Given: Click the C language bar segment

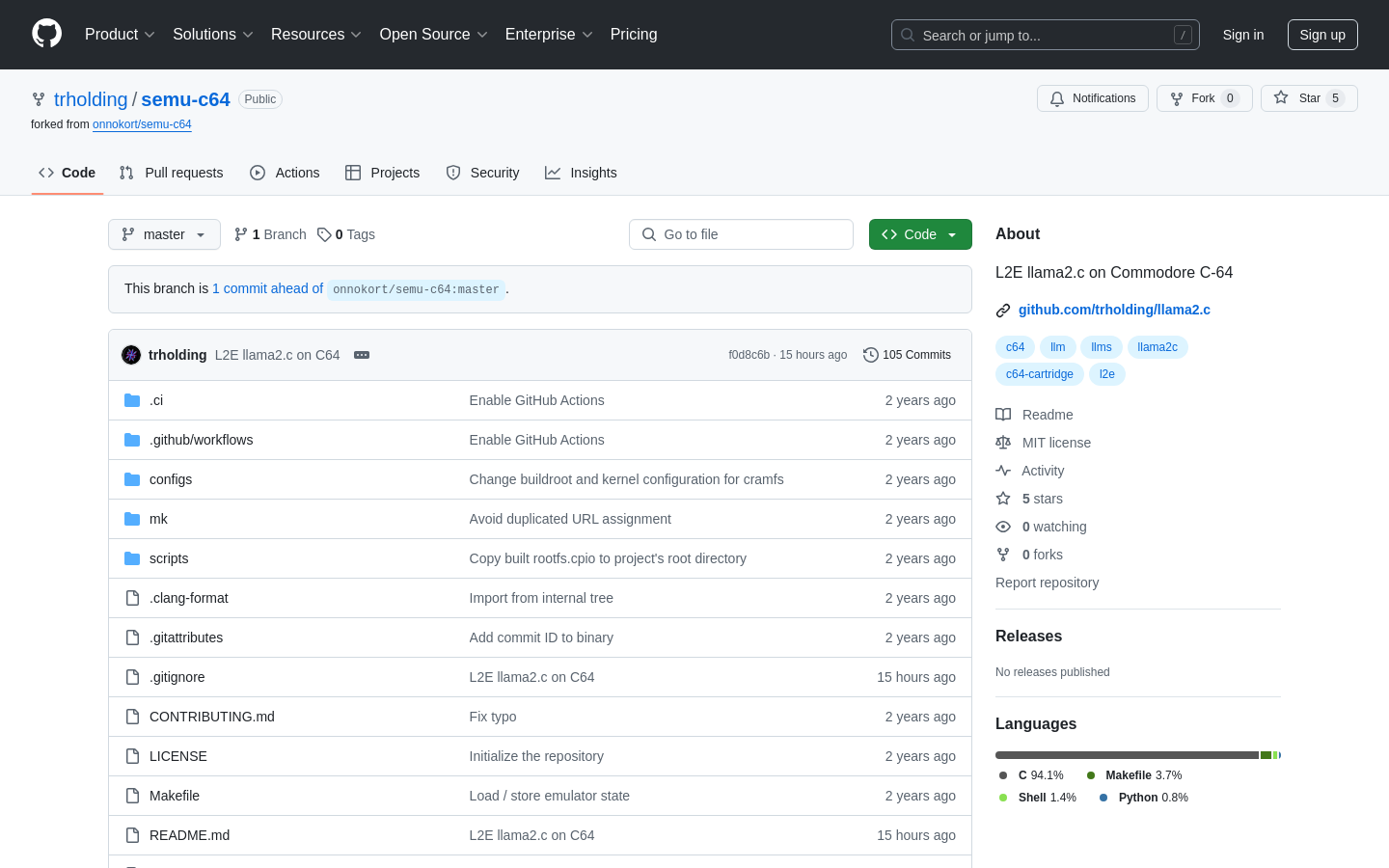Looking at the screenshot, I should coord(1127,755).
